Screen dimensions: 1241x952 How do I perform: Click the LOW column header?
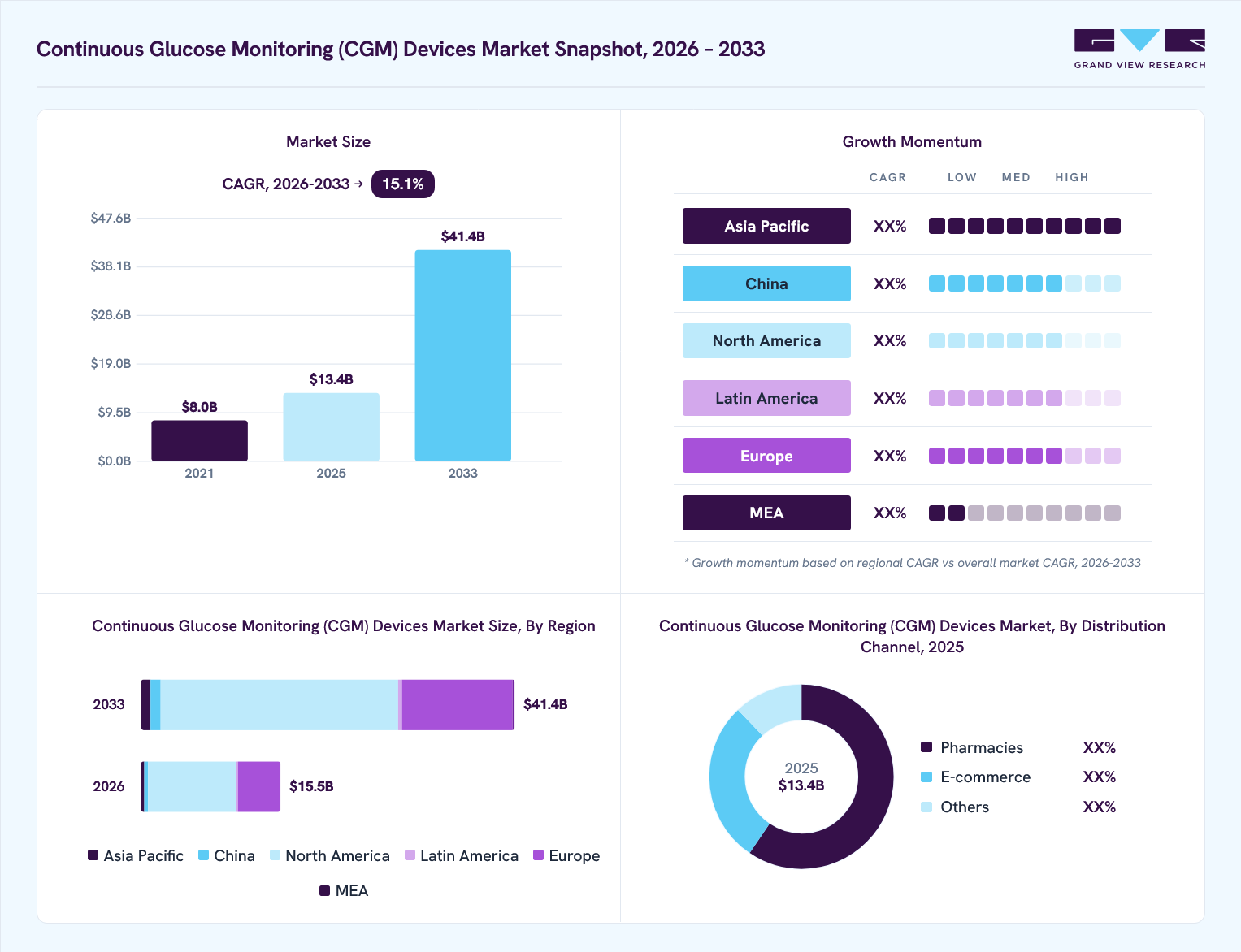(x=962, y=177)
